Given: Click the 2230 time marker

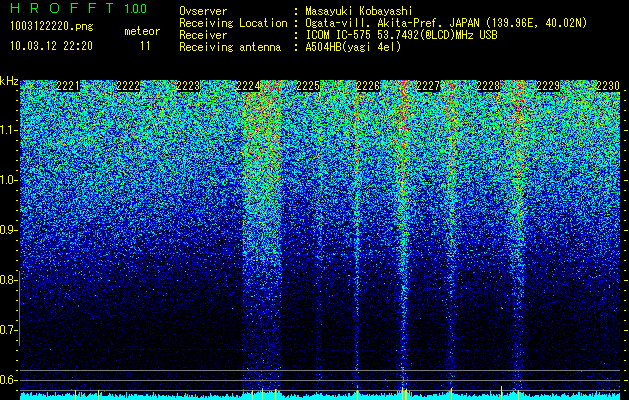Looking at the screenshot, I should tap(608, 86).
